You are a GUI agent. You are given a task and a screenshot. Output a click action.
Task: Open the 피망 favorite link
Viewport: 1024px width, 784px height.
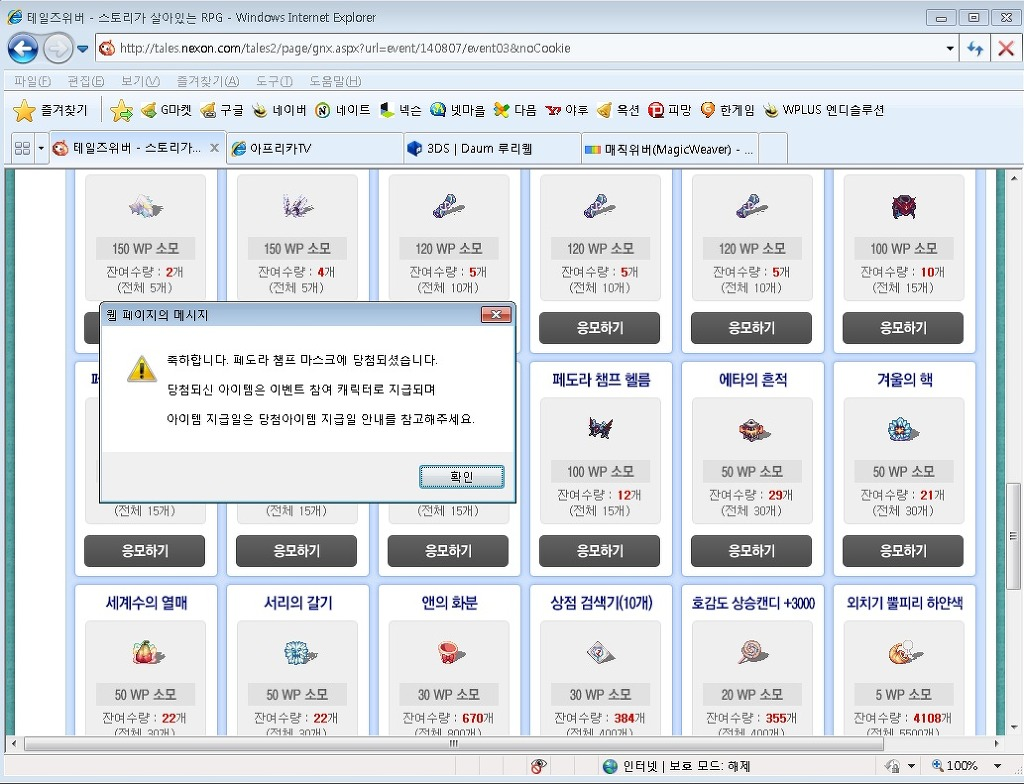[669, 110]
